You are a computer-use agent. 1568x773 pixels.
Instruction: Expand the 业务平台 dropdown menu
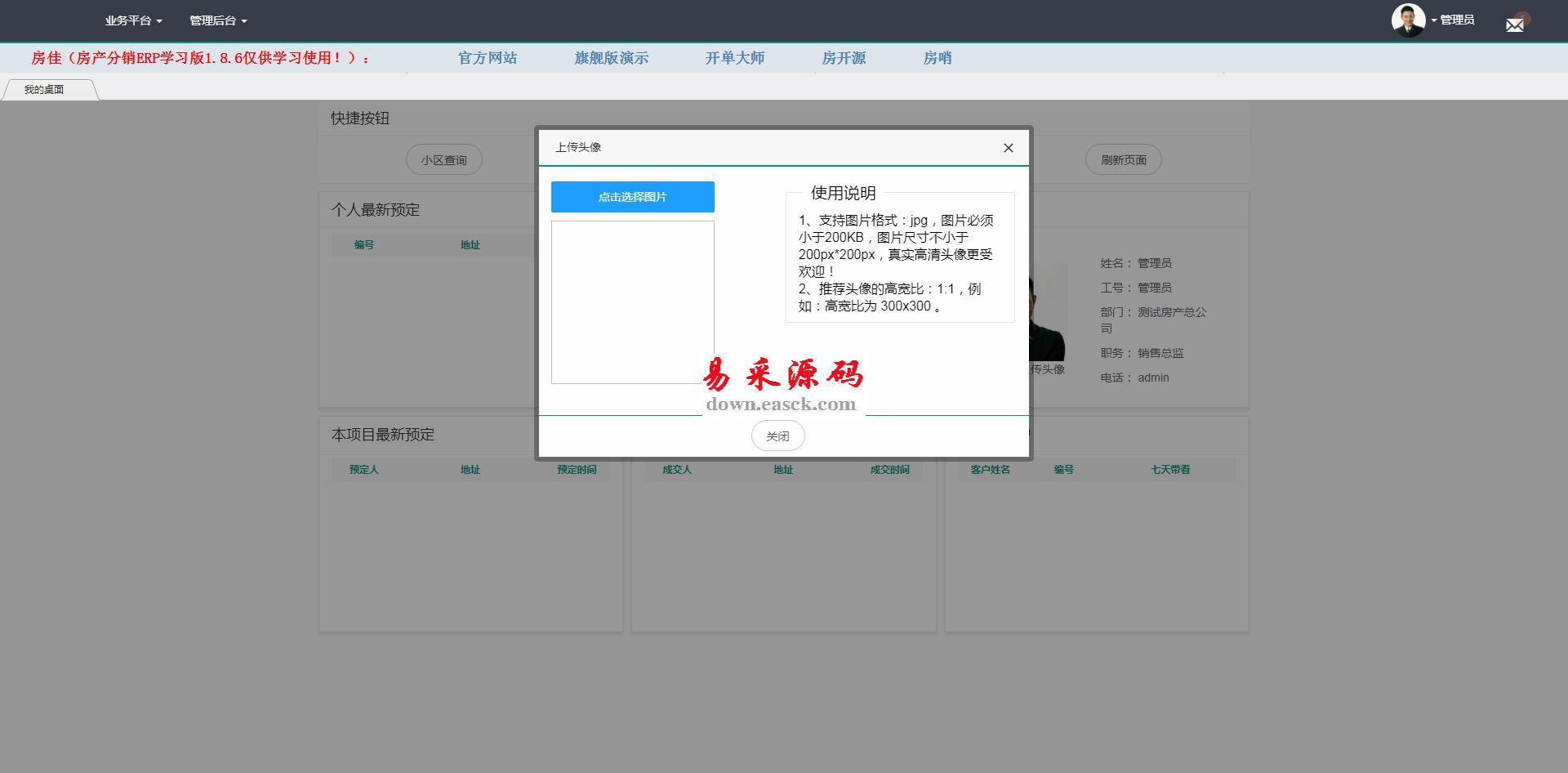pyautogui.click(x=133, y=20)
